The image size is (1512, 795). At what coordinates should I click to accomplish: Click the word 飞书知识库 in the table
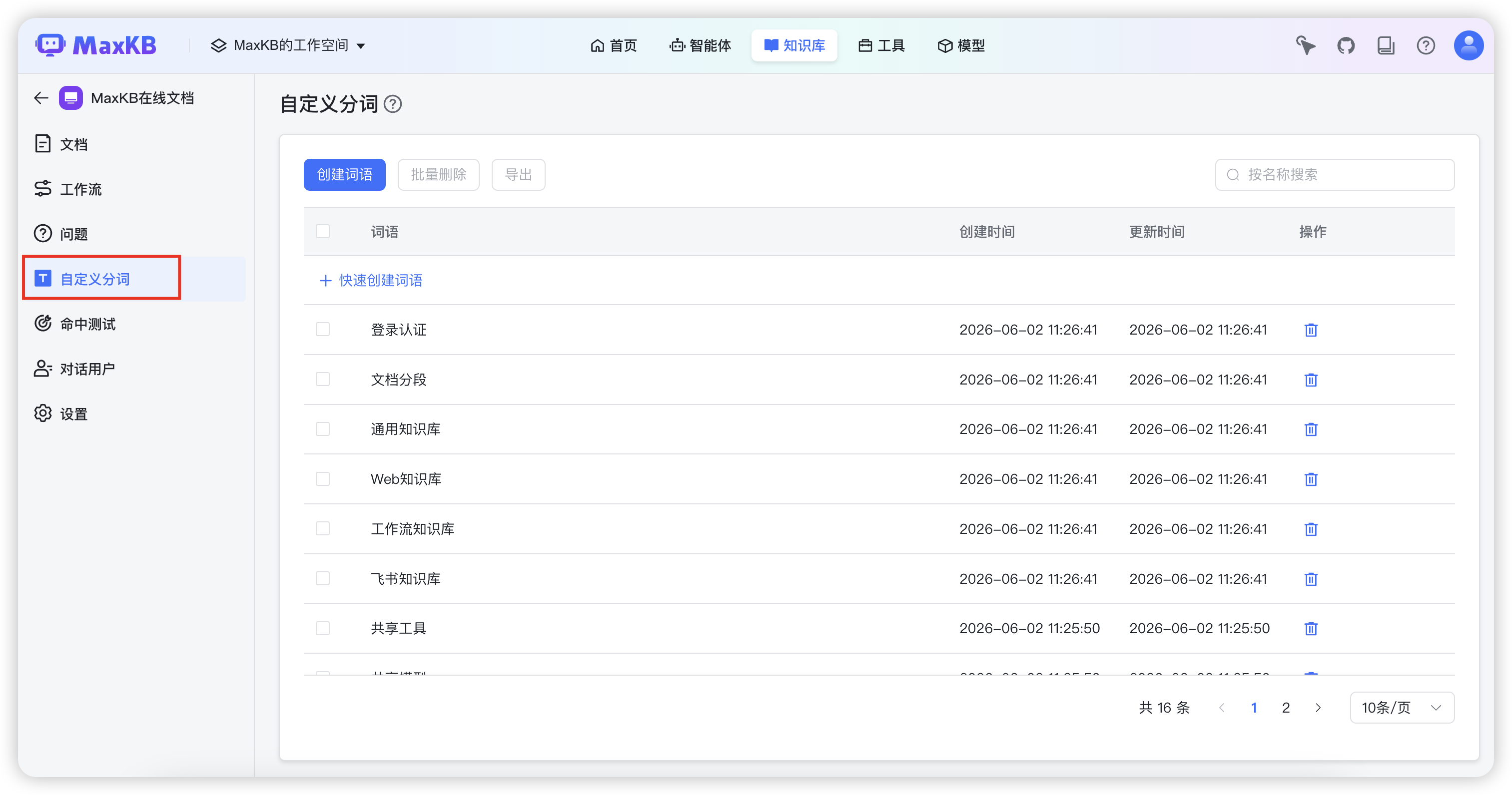406,578
